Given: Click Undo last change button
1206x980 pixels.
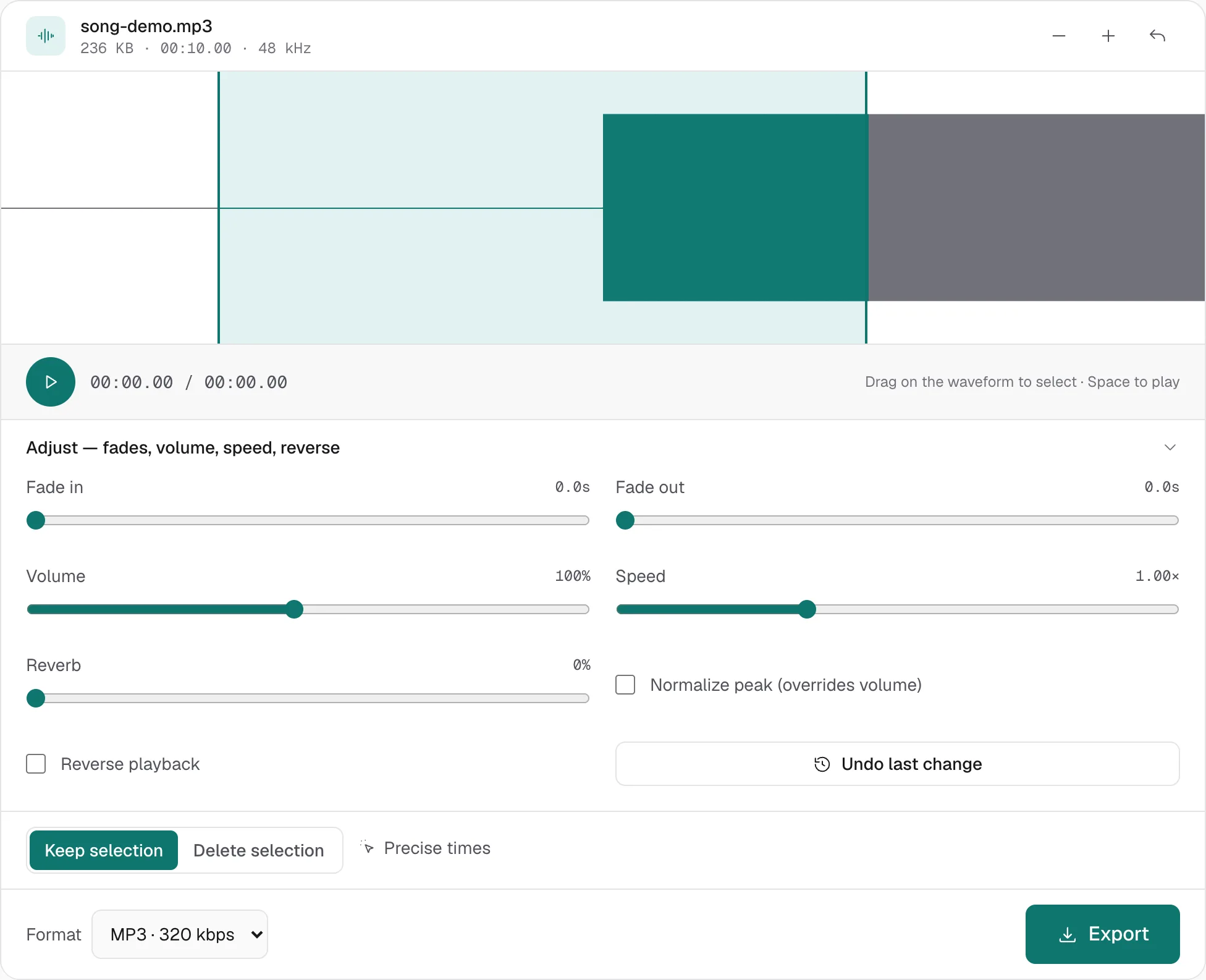Looking at the screenshot, I should [x=897, y=764].
